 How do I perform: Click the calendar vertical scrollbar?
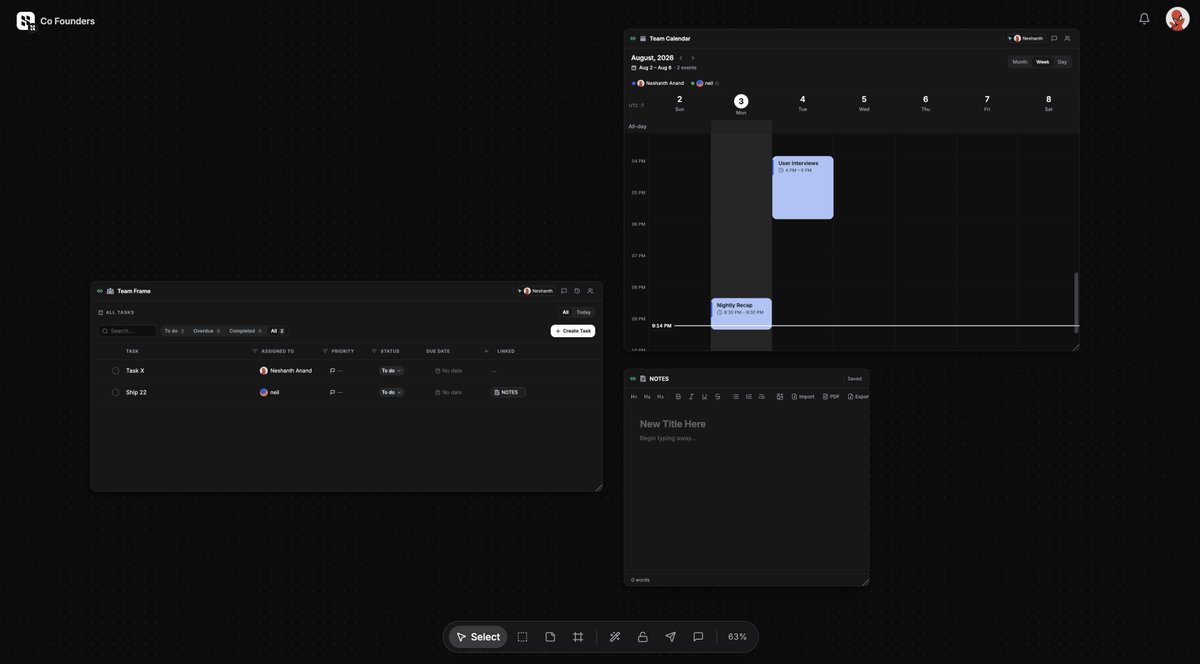coord(1076,302)
